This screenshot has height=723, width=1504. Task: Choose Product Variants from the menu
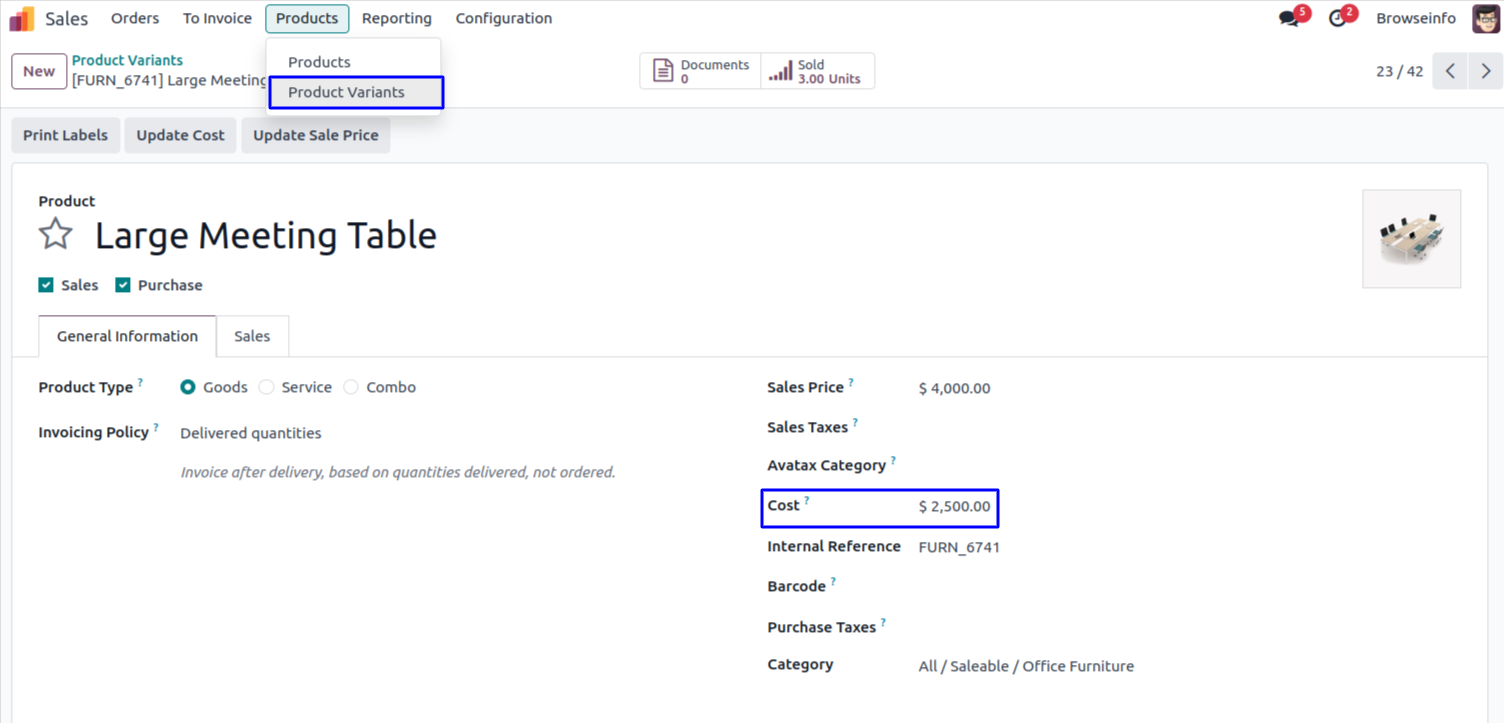pos(346,92)
